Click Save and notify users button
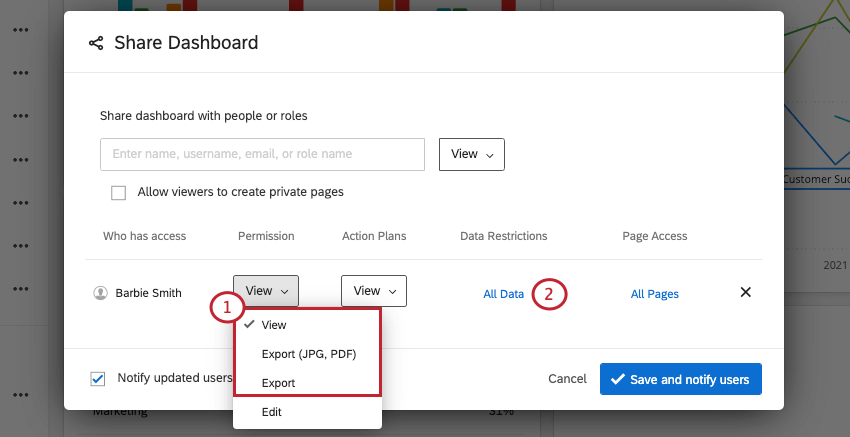This screenshot has width=850, height=437. pyautogui.click(x=680, y=379)
